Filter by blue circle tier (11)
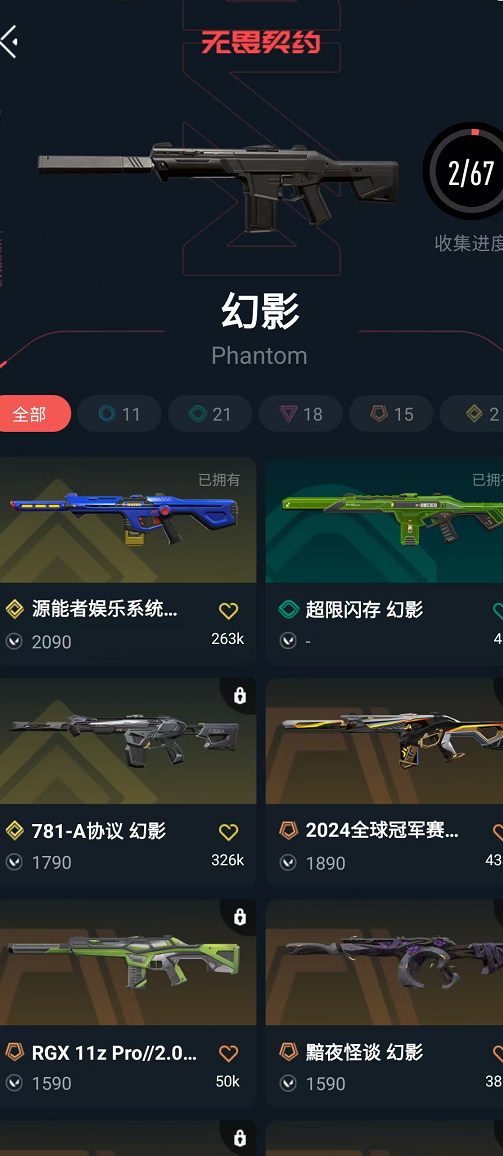Screen dimensions: 503x1156 119,414
